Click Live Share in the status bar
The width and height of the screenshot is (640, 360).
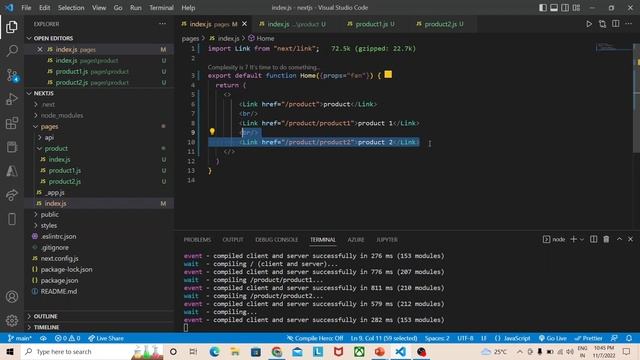point(106,338)
